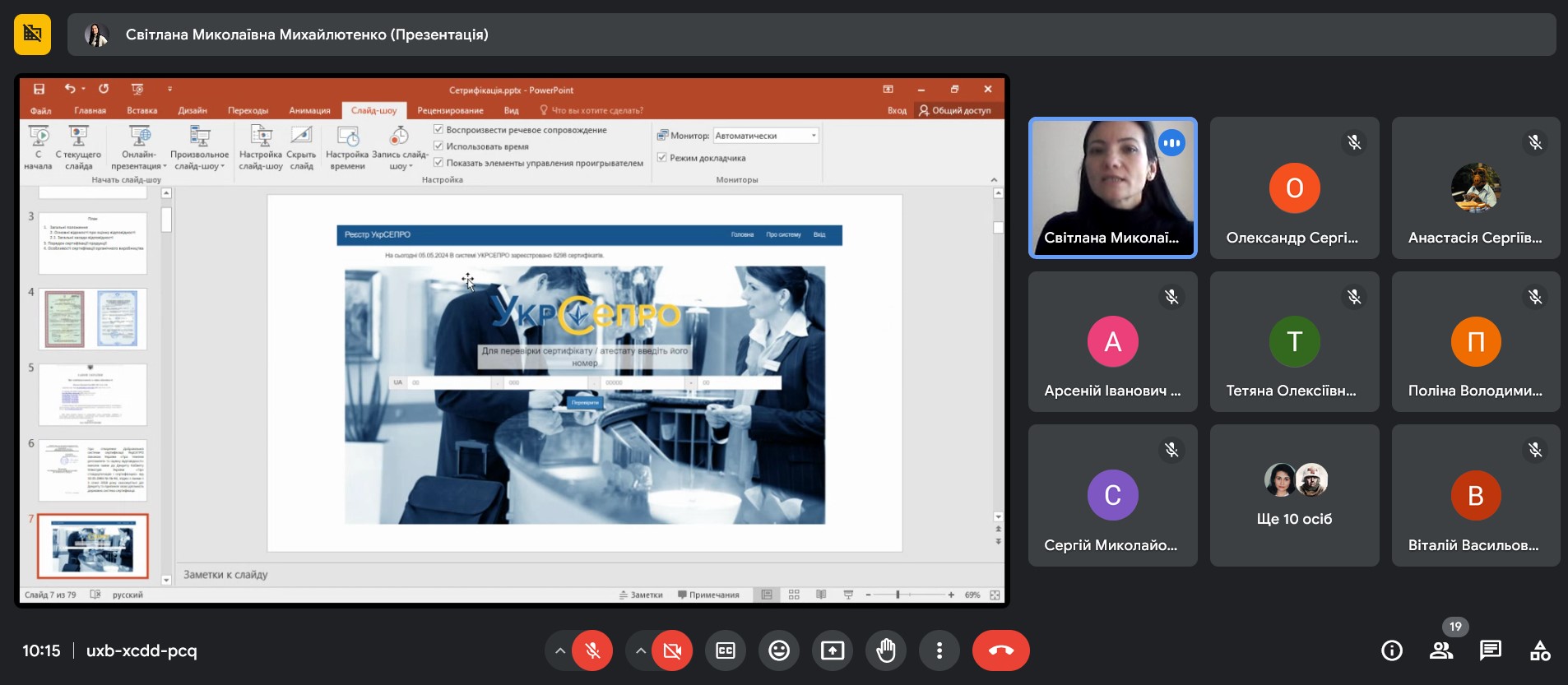Viewport: 1568px width, 685px height.
Task: Select Світлана Миколаївна video tile
Action: (x=1113, y=187)
